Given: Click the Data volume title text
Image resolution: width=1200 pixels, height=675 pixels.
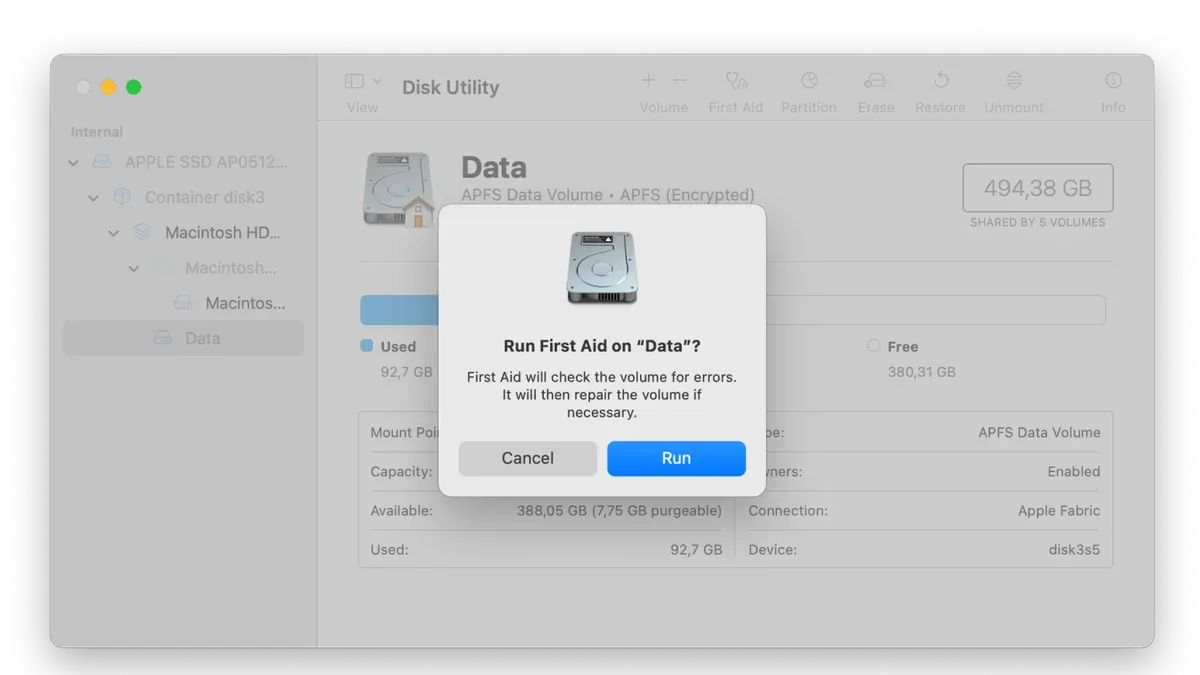Looking at the screenshot, I should [x=494, y=167].
